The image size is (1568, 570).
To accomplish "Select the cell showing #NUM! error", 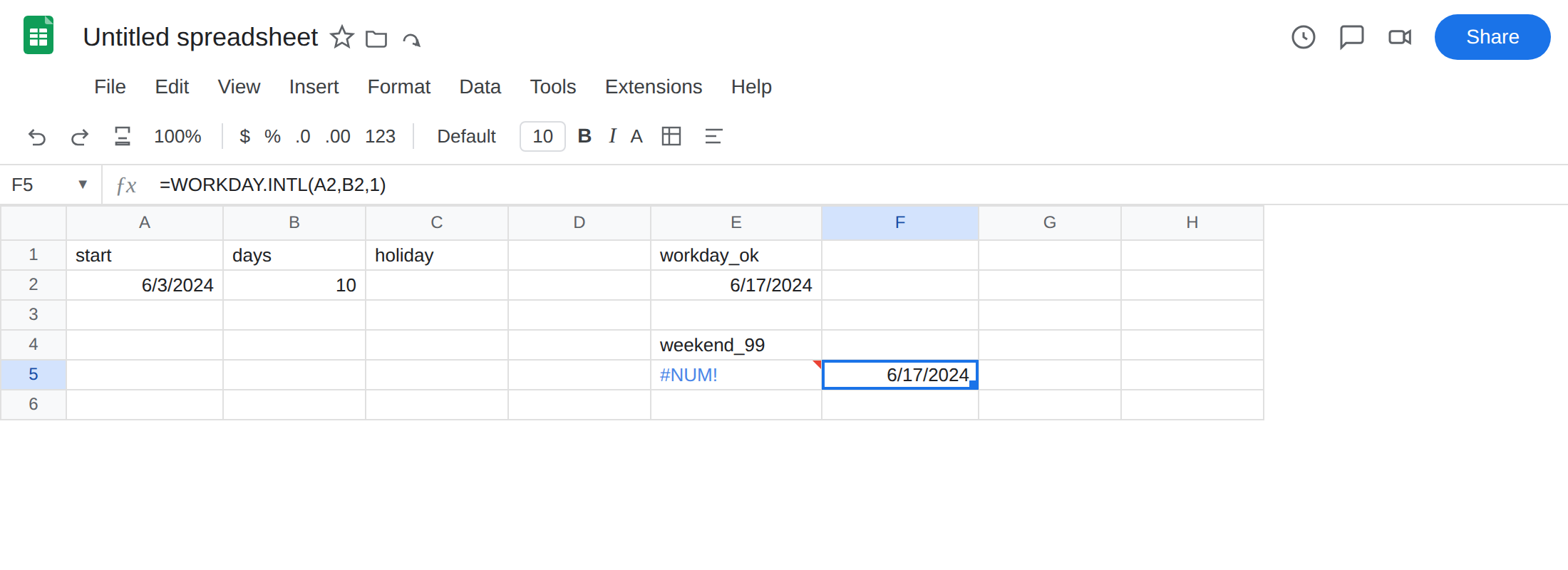I will (x=736, y=375).
